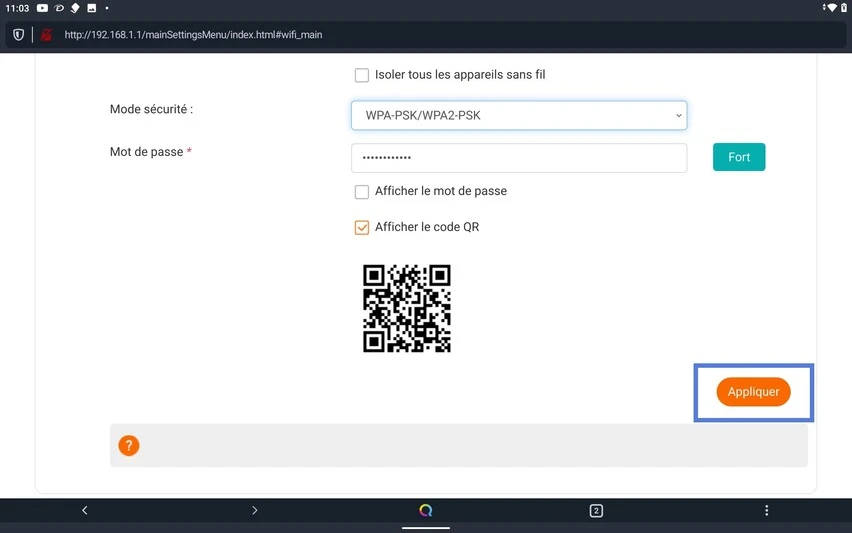Open the tabs counter showing 2
852x533 pixels.
[596, 510]
